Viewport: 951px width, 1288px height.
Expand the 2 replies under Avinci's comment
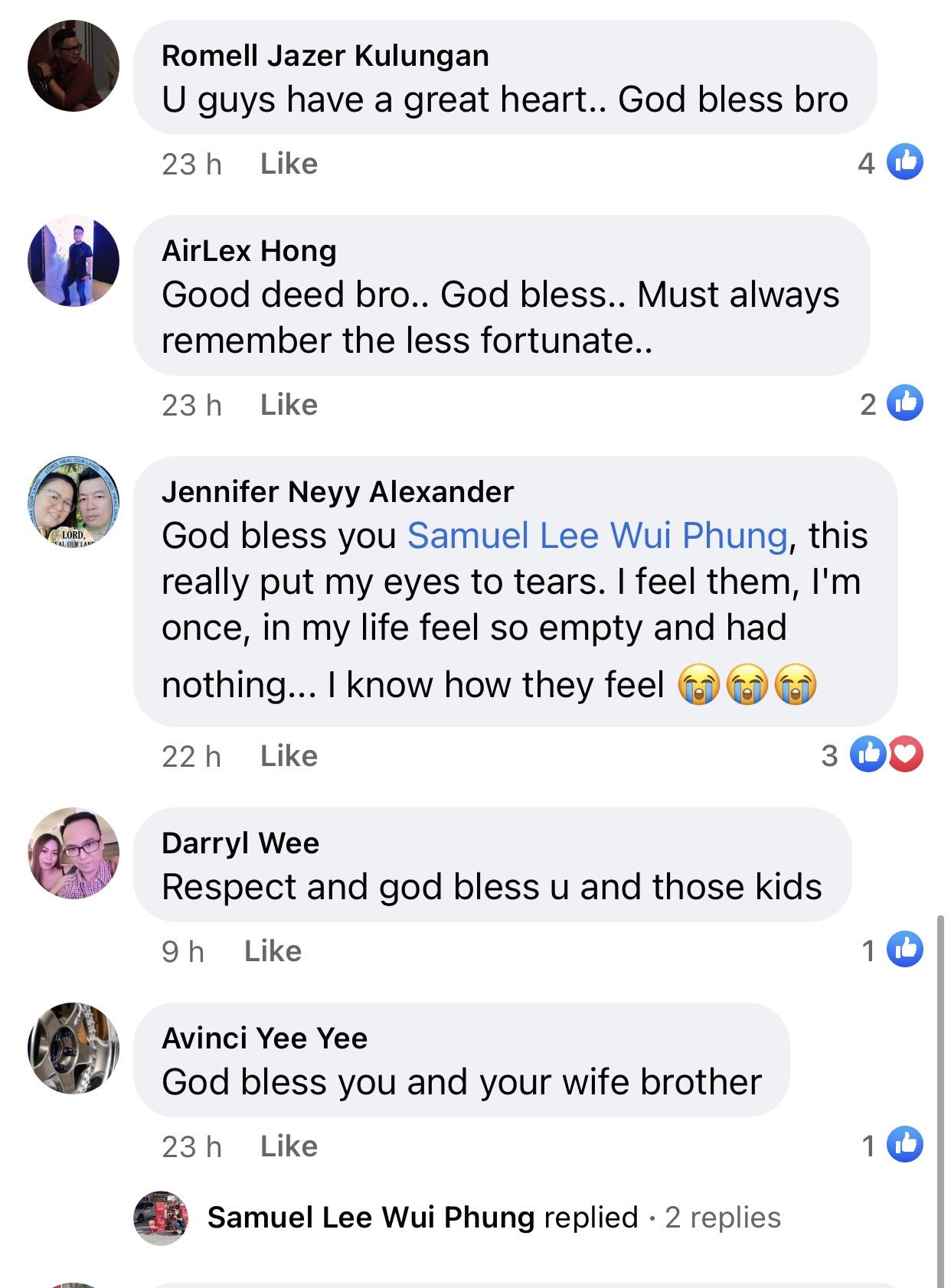(722, 1218)
